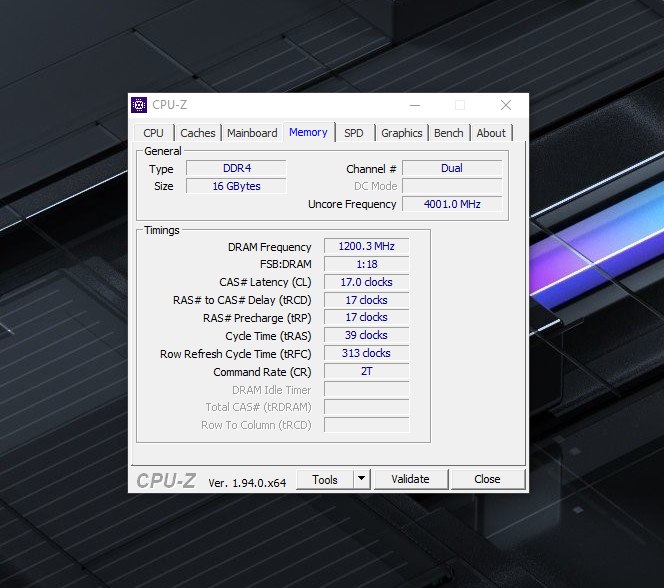Viewport: 664px width, 588px height.
Task: Click the DDR4 memory type value
Action: coord(236,168)
